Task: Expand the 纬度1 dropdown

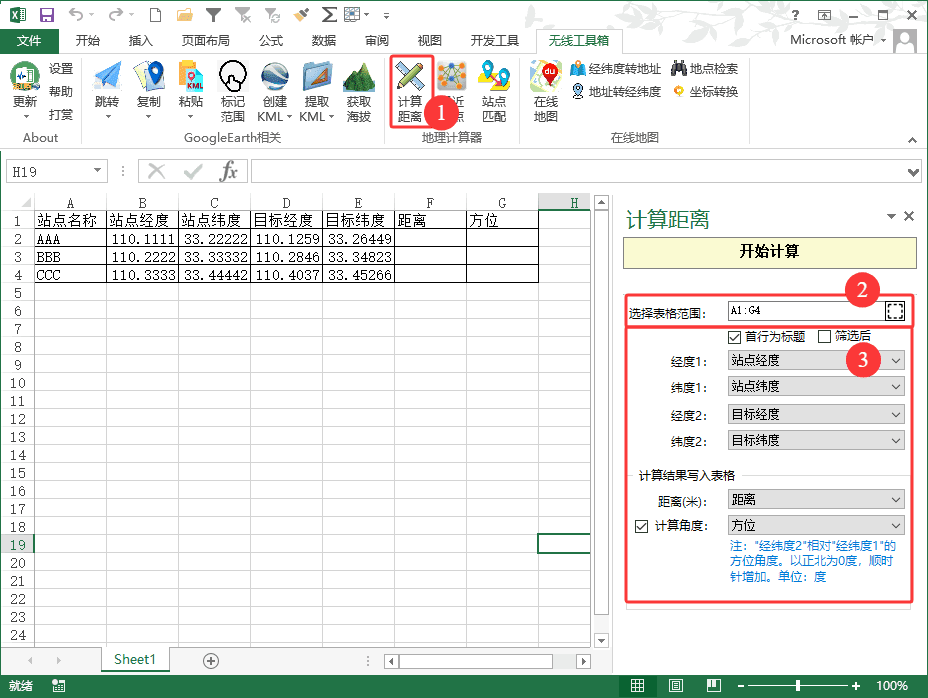Action: (x=895, y=387)
